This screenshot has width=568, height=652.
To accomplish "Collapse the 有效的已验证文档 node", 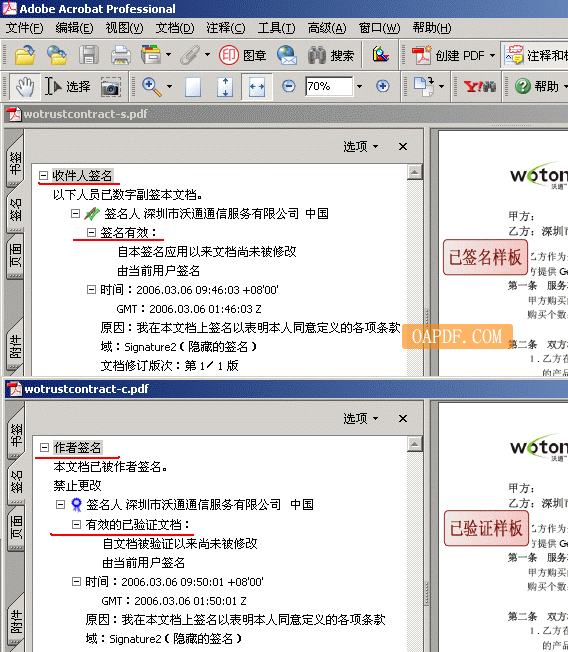I will (76, 524).
